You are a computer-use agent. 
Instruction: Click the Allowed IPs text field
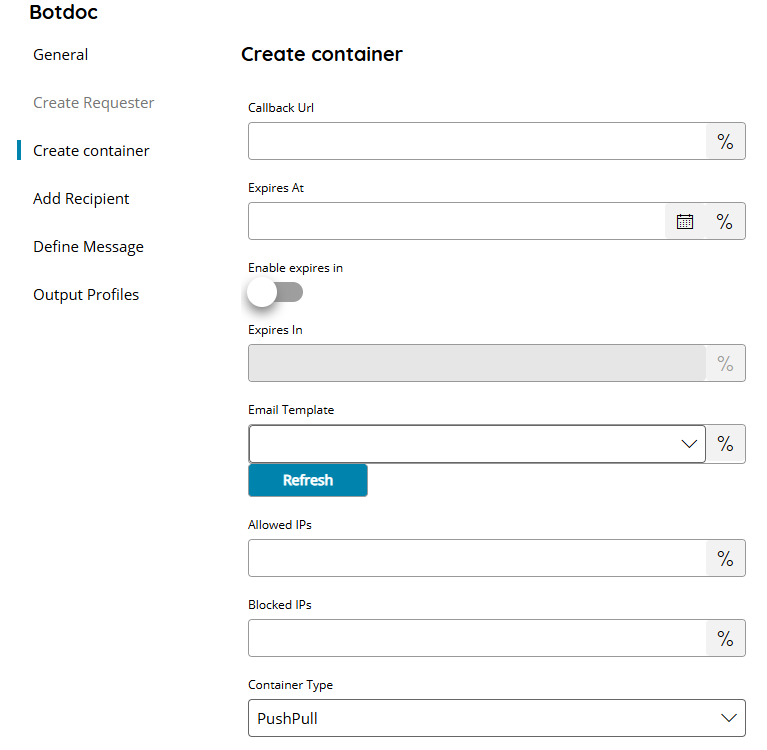477,558
